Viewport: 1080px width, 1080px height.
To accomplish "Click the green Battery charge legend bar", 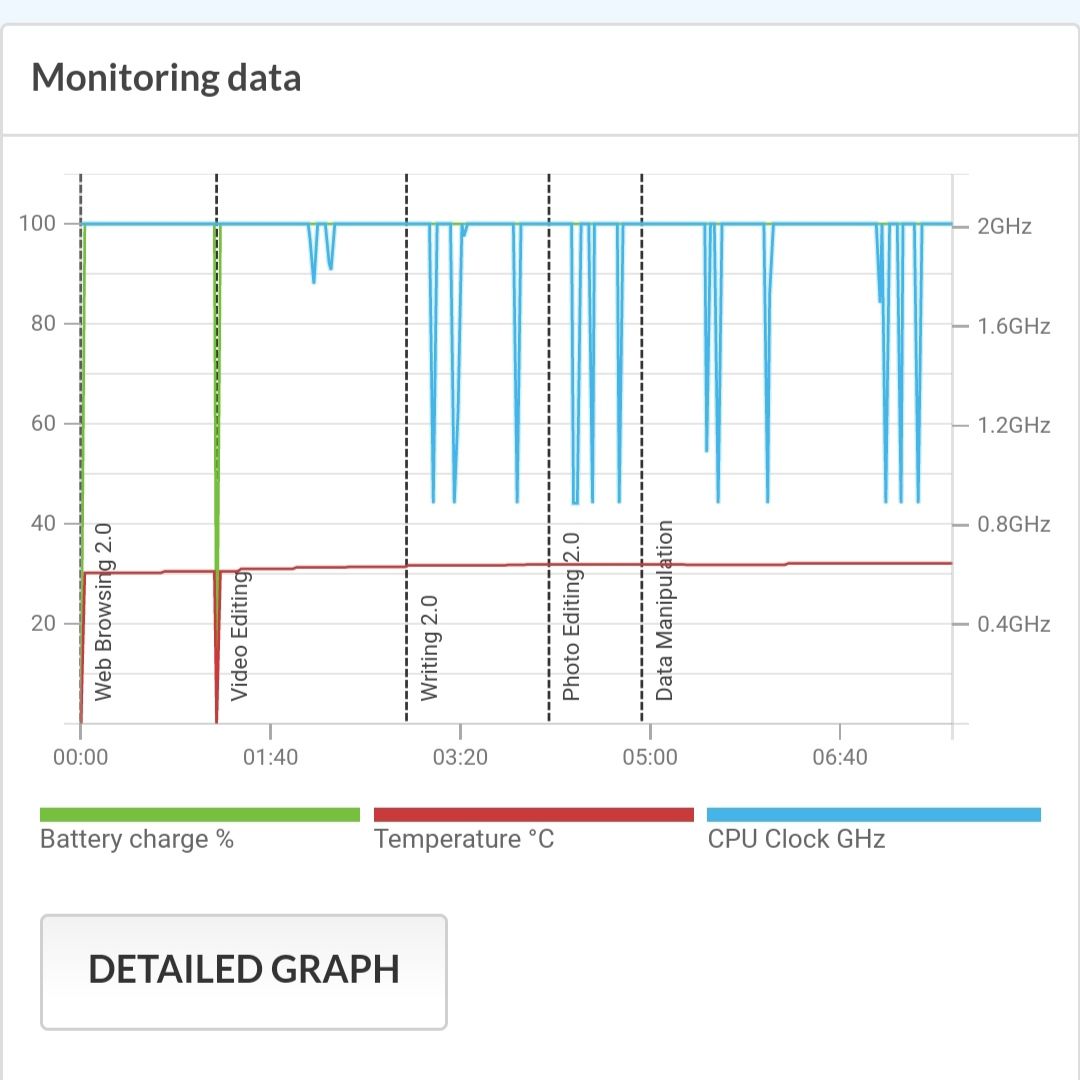I will (199, 815).
